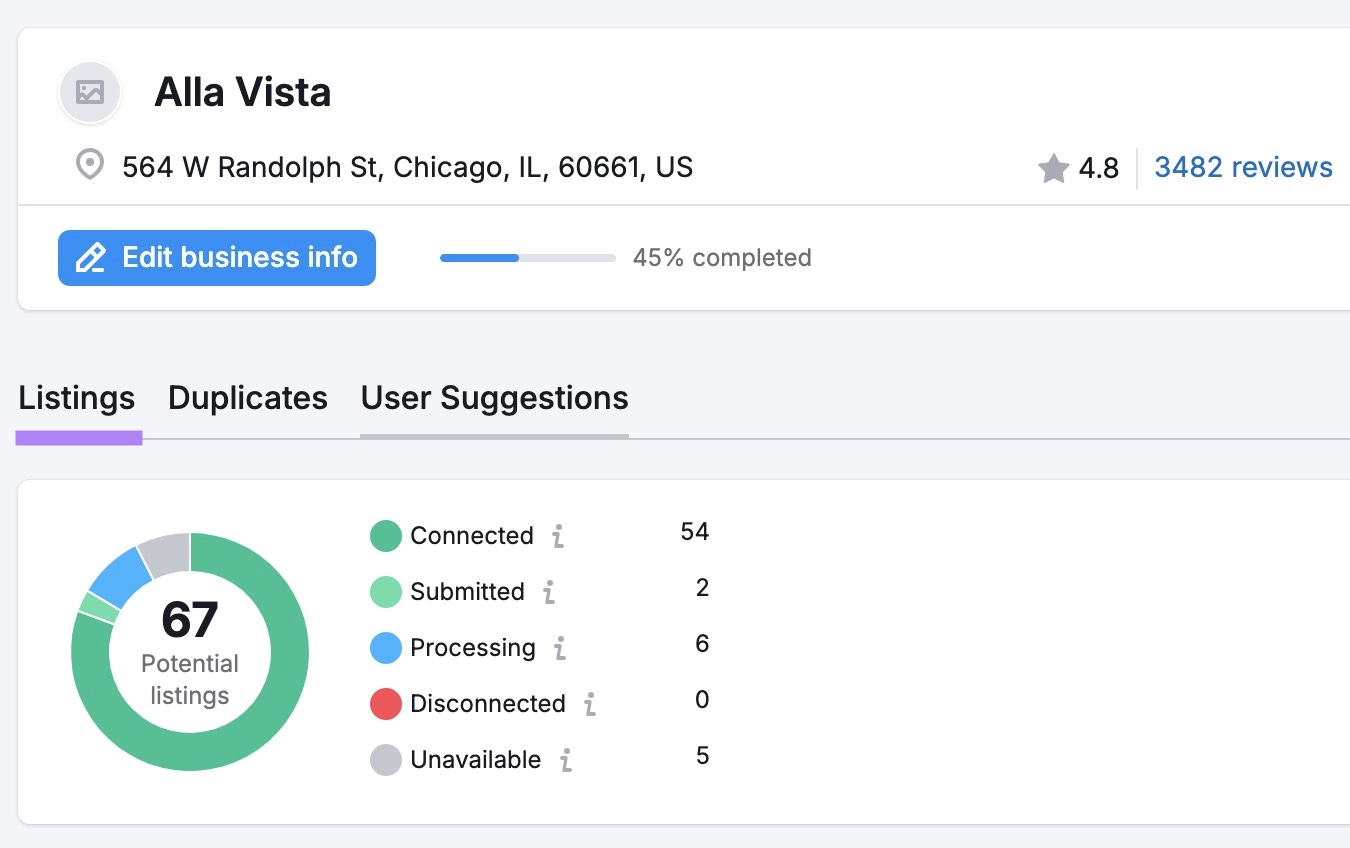Viewport: 1350px width, 848px height.
Task: Click the red Disconnected legend dot
Action: [x=389, y=704]
